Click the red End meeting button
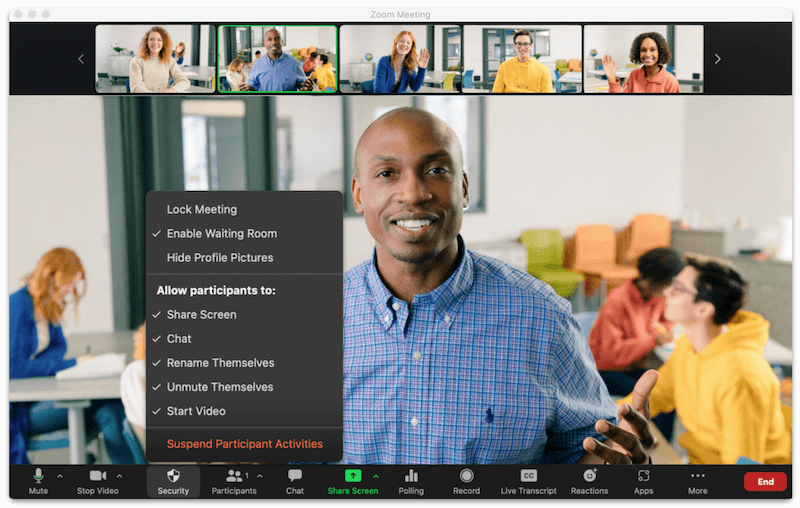 click(765, 481)
